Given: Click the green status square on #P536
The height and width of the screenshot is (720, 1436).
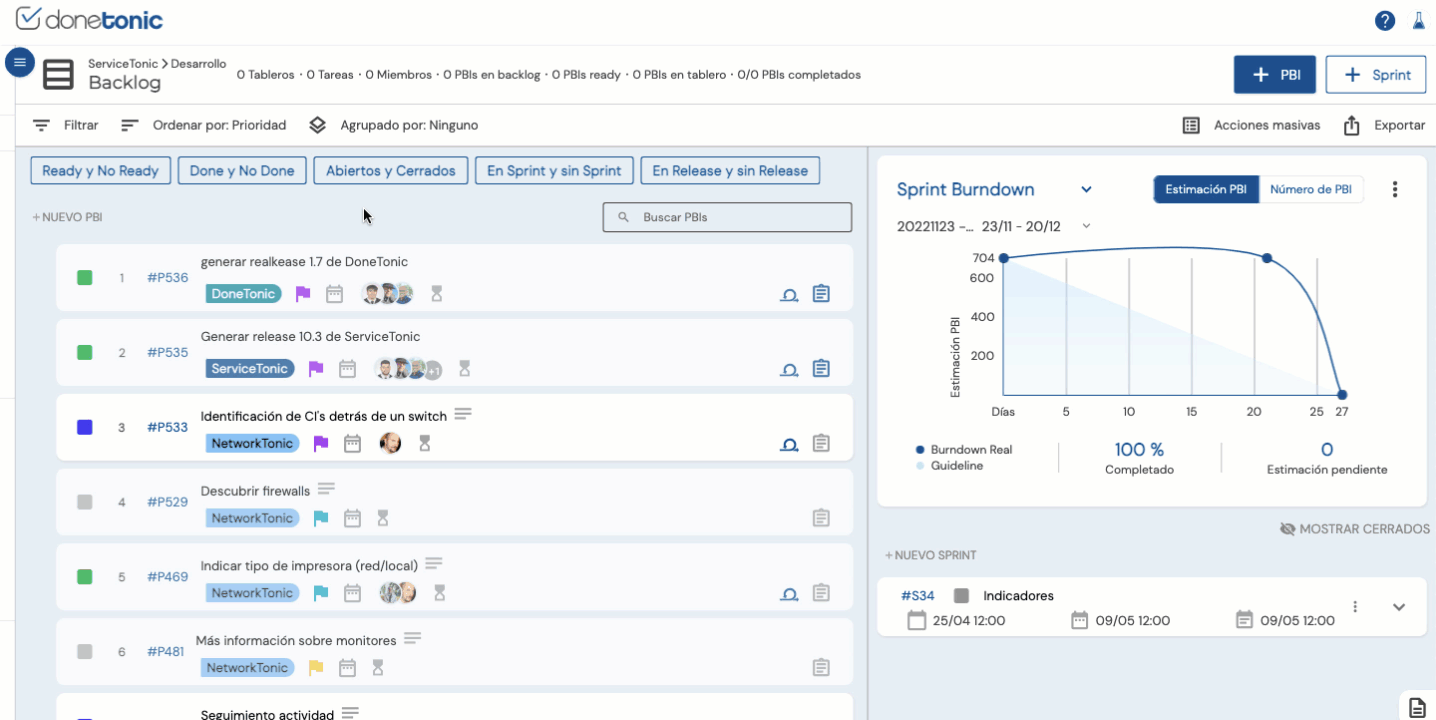Looking at the screenshot, I should click(x=85, y=277).
